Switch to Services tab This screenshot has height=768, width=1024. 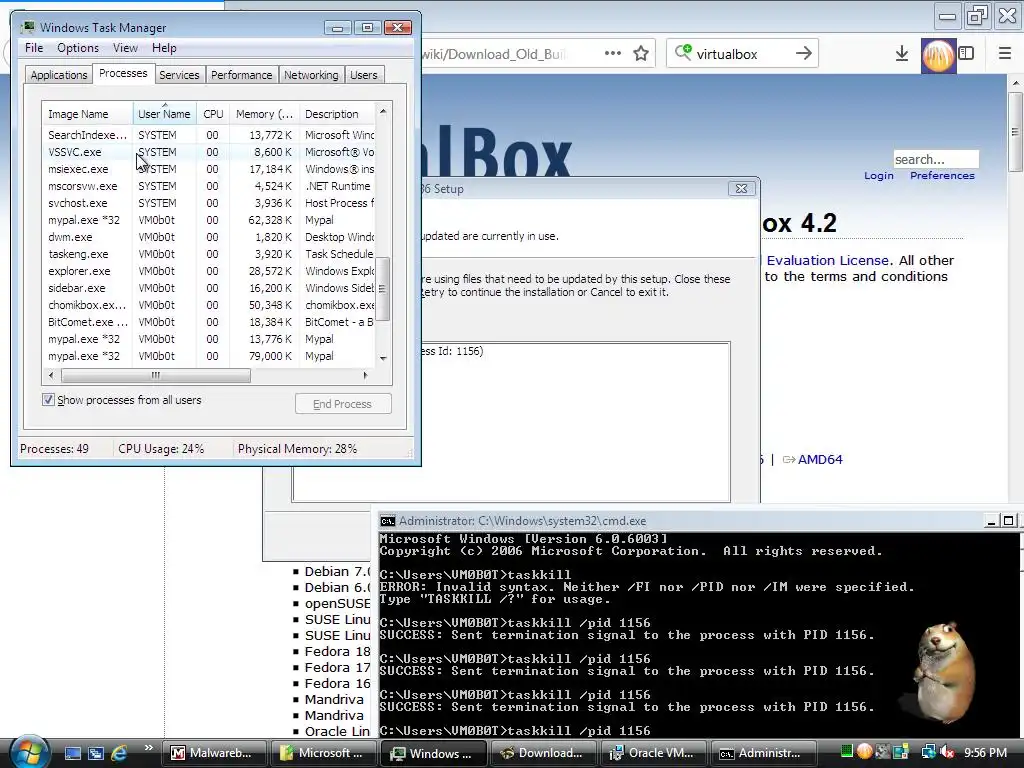point(179,75)
